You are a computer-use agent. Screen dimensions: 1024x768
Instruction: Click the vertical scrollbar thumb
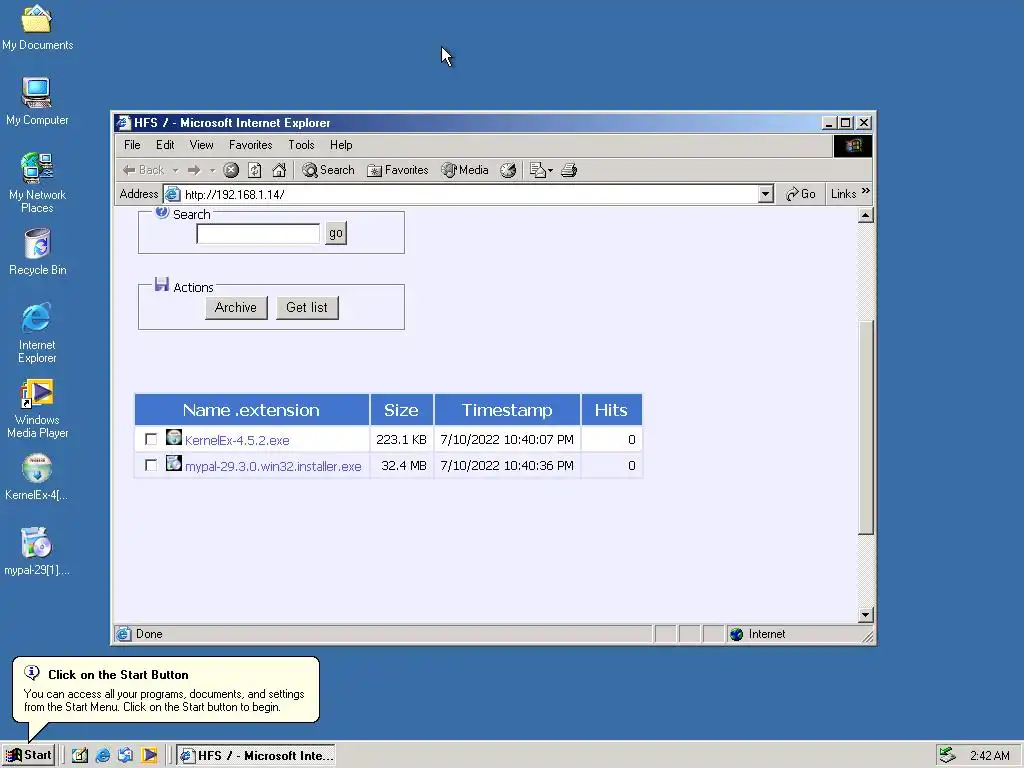(865, 428)
